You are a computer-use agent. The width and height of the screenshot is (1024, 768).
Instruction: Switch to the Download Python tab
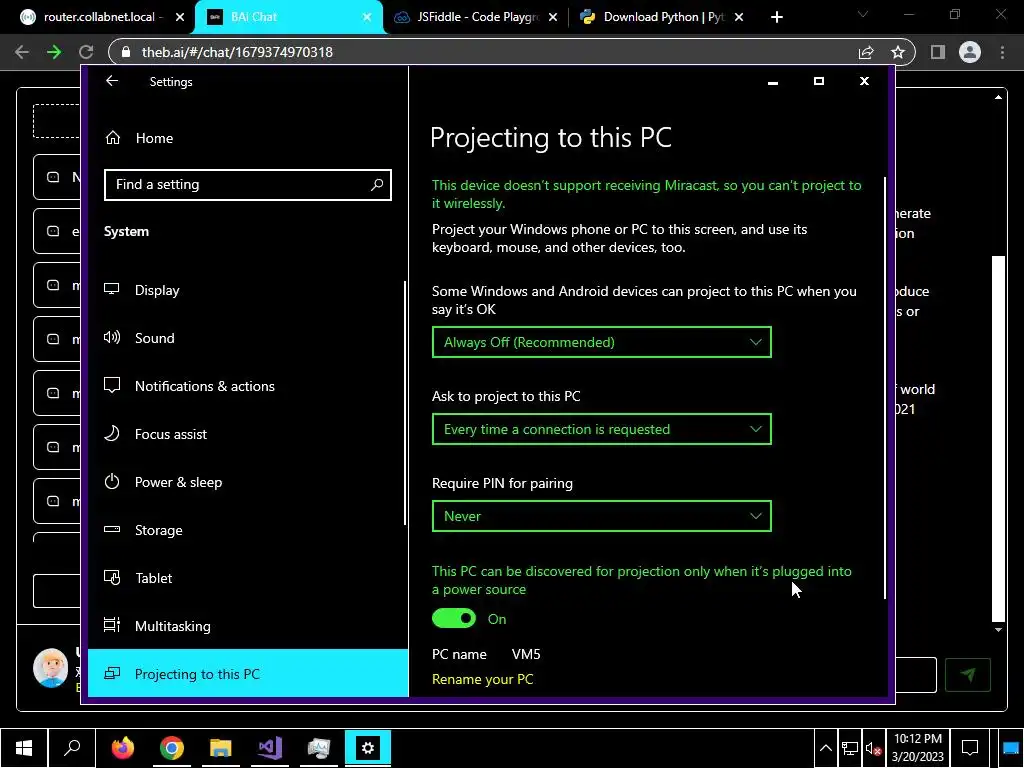(x=663, y=17)
